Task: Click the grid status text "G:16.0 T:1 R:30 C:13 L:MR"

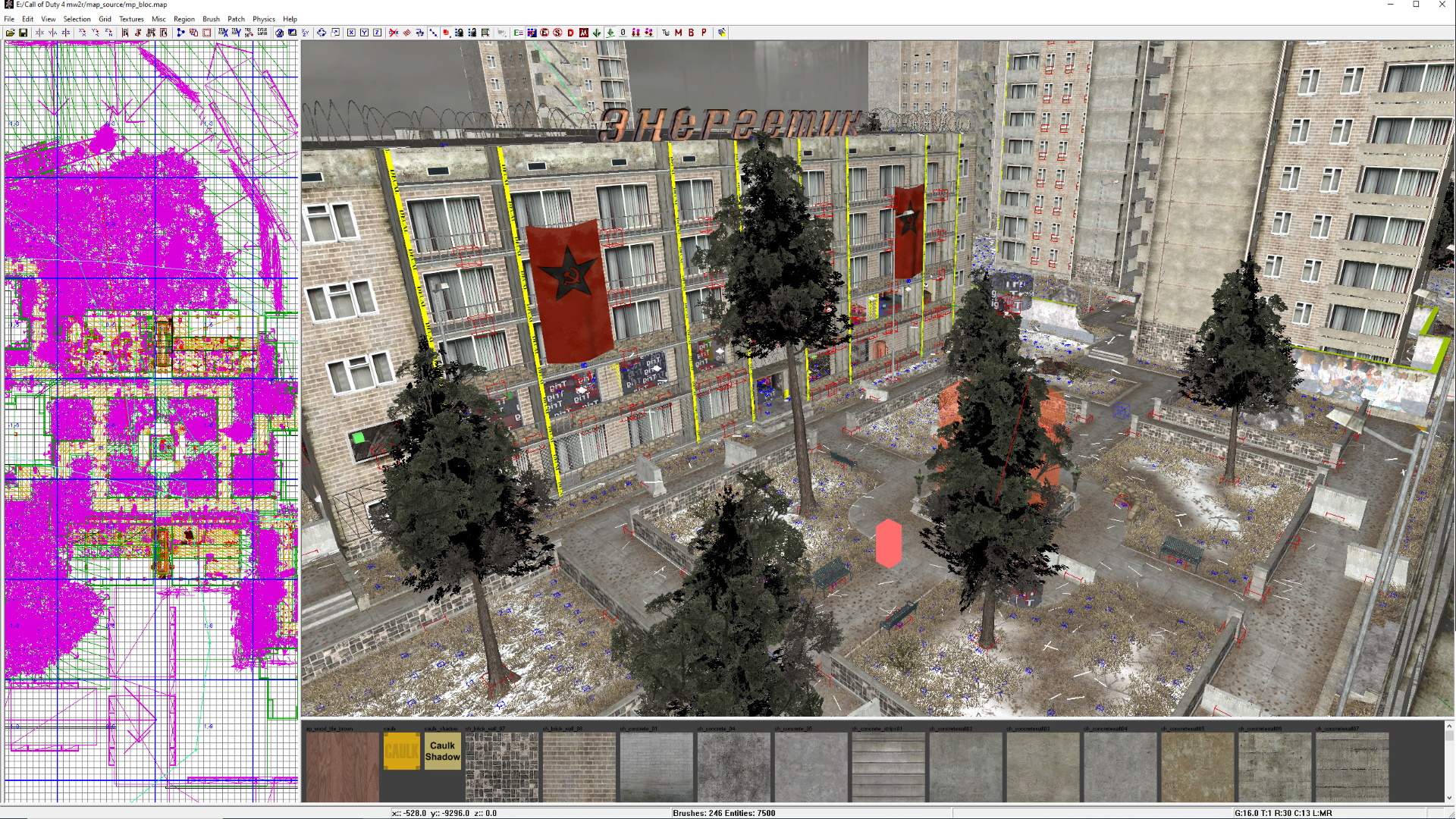Action: coord(1283,813)
